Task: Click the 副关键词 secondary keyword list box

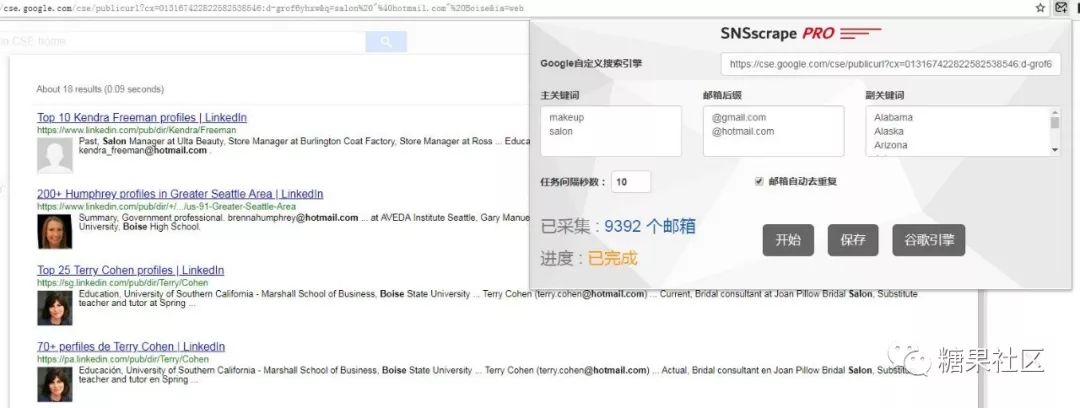Action: pyautogui.click(x=963, y=131)
